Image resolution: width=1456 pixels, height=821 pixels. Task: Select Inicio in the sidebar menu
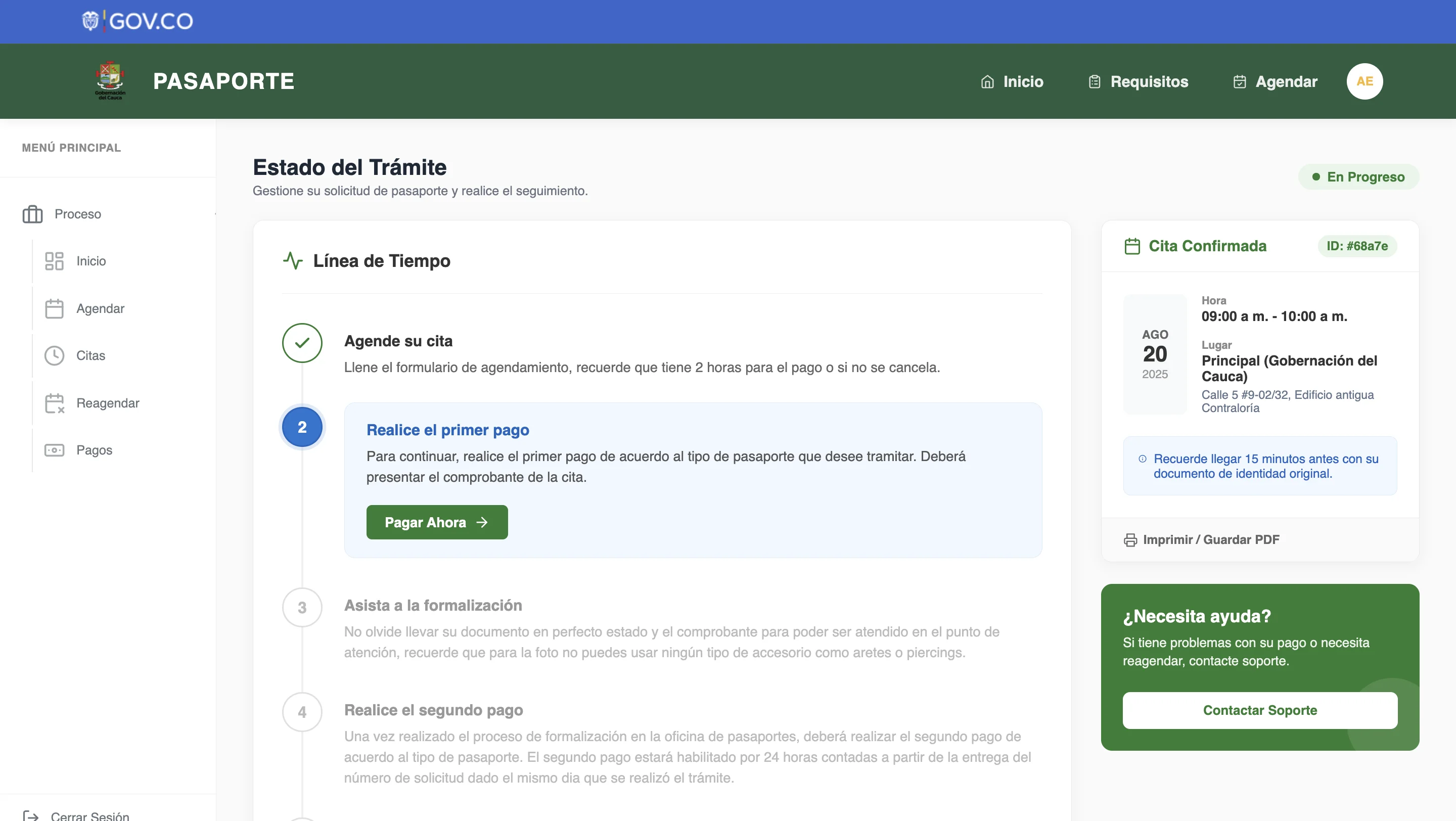pyautogui.click(x=91, y=261)
